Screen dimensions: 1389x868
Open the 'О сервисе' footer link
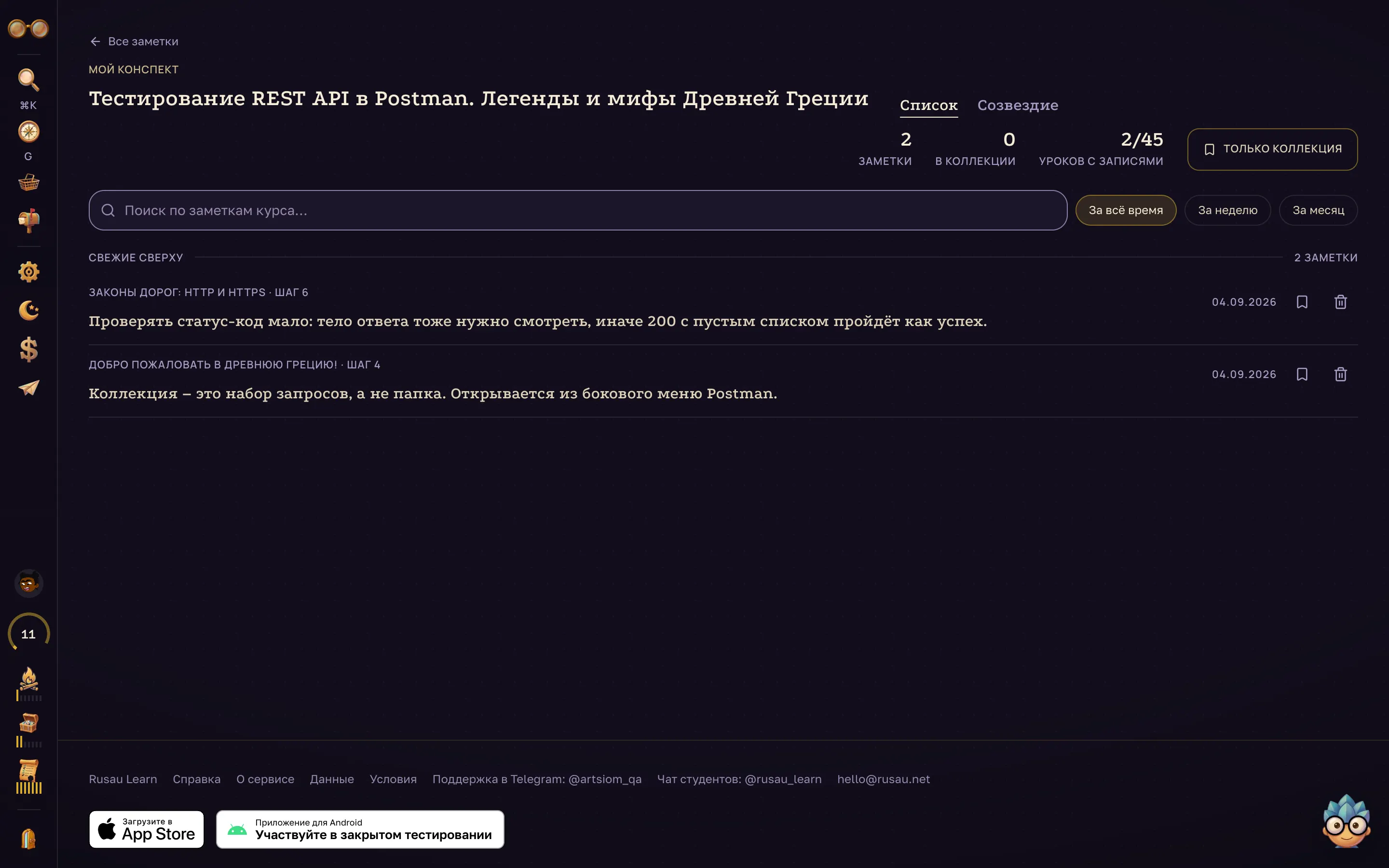pyautogui.click(x=265, y=779)
